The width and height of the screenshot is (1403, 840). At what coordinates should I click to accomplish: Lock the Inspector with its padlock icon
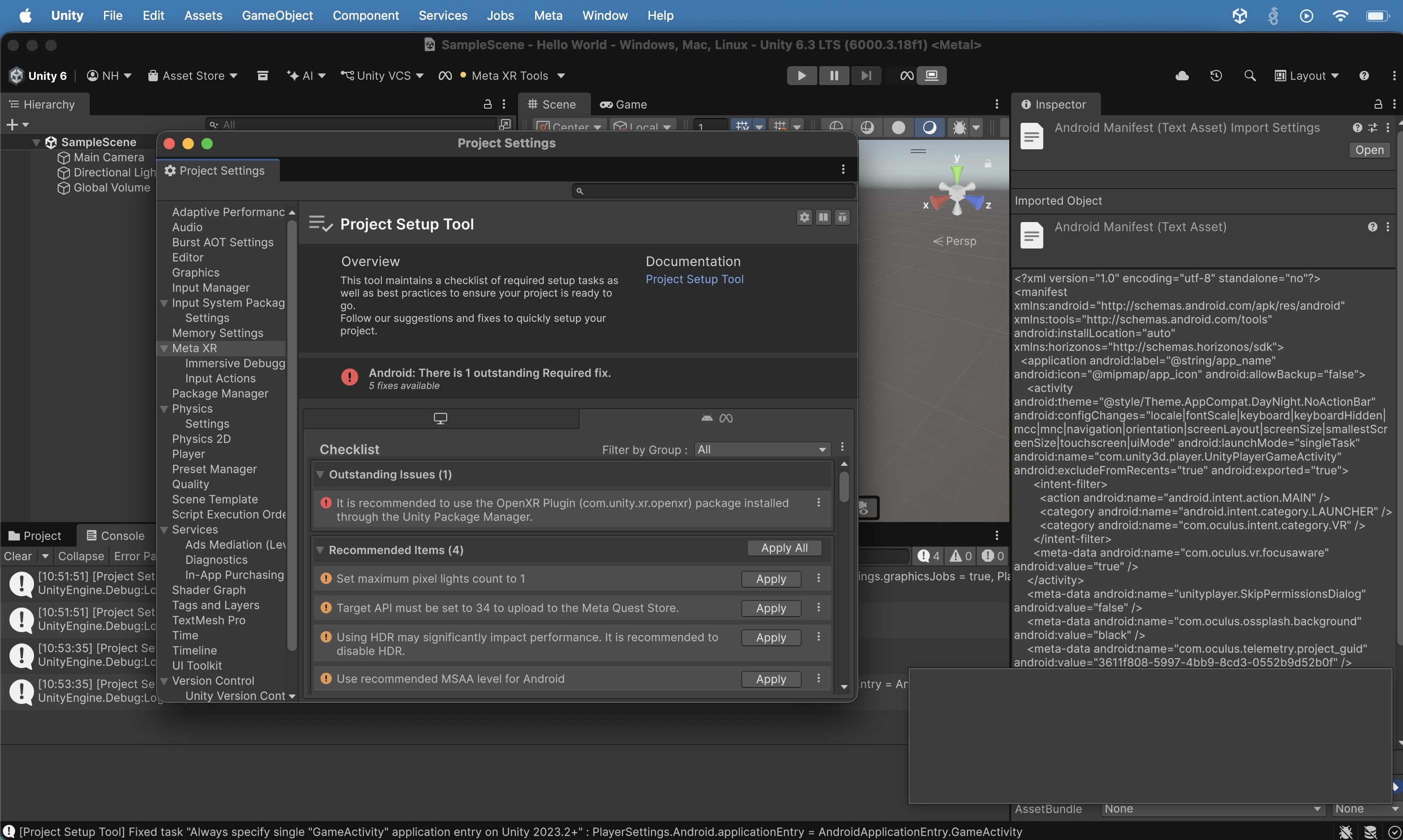pos(1378,104)
